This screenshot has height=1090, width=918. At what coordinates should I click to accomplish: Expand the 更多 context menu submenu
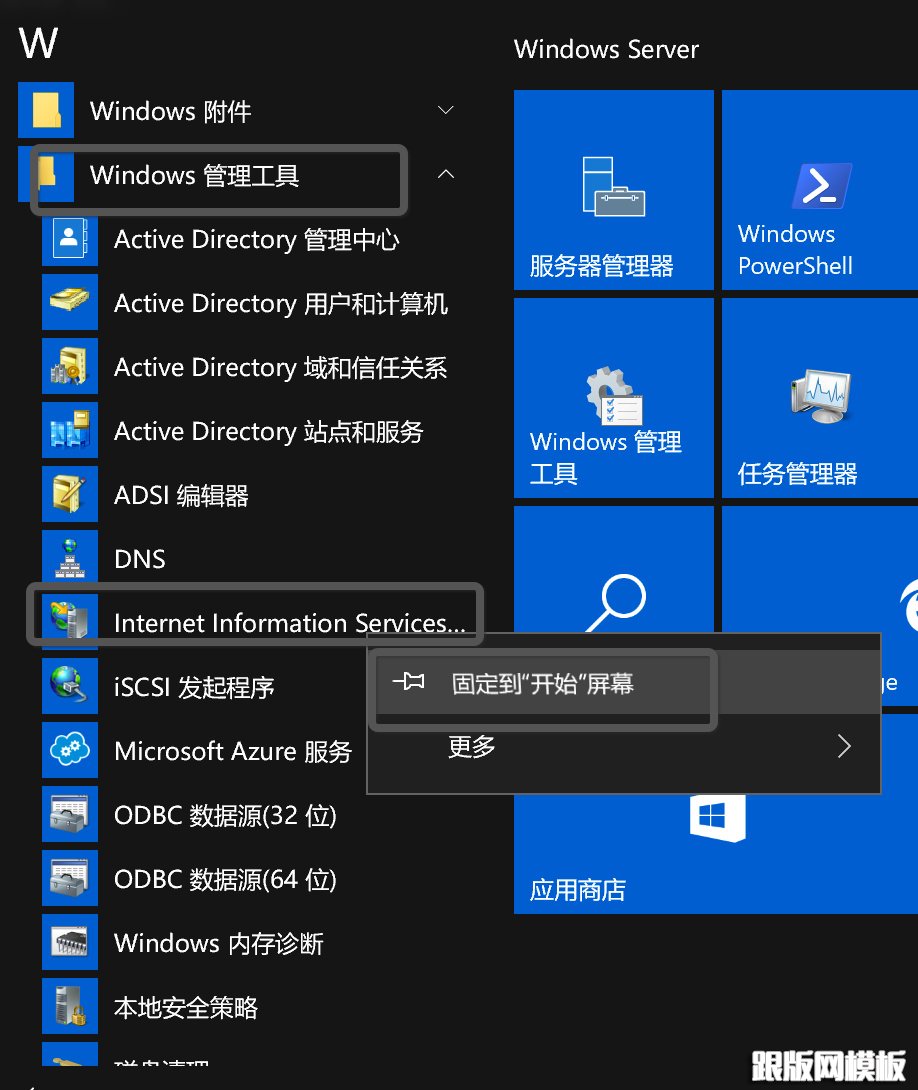[x=470, y=747]
